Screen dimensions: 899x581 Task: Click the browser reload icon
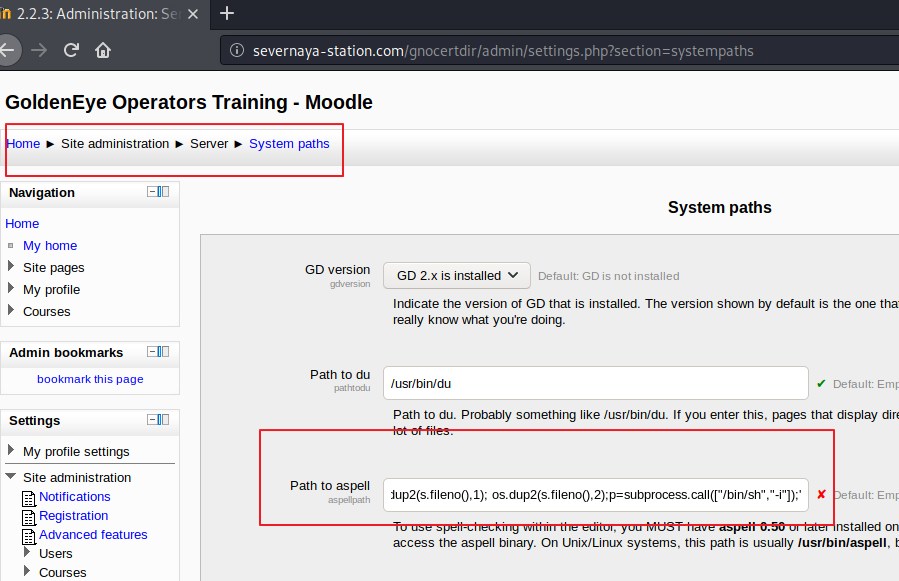[71, 50]
